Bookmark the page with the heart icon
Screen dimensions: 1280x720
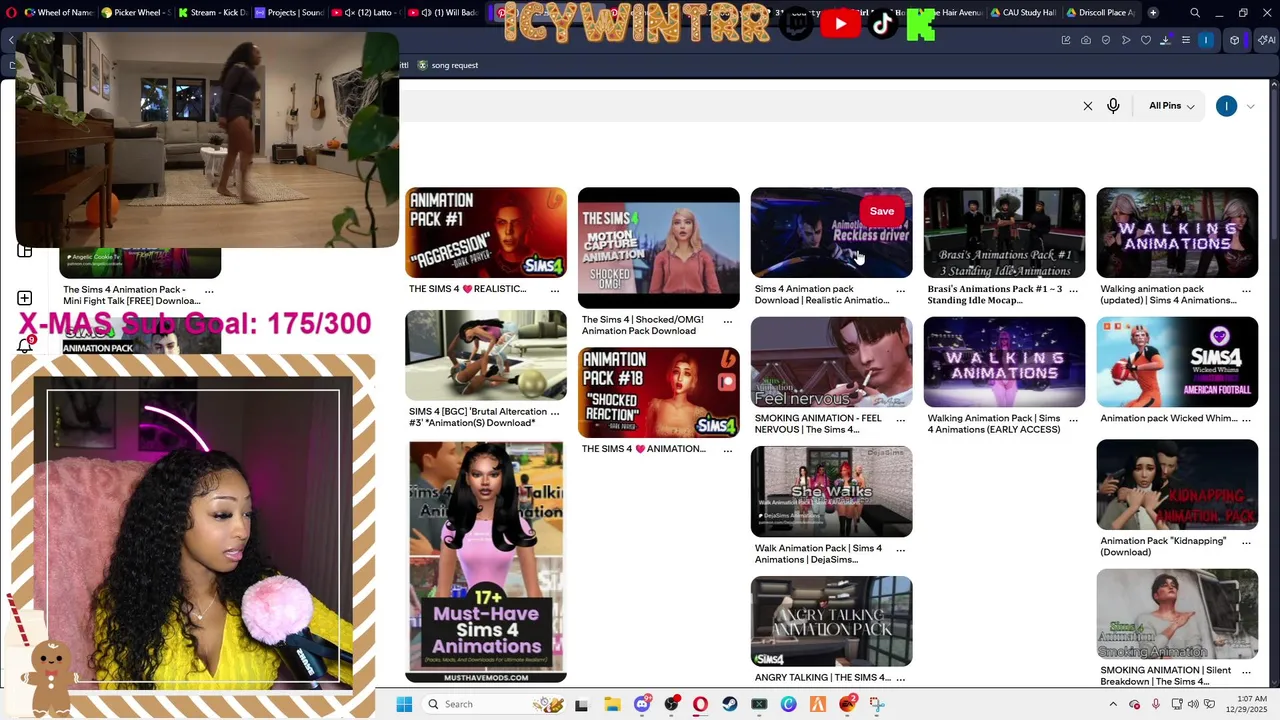pyautogui.click(x=1146, y=40)
